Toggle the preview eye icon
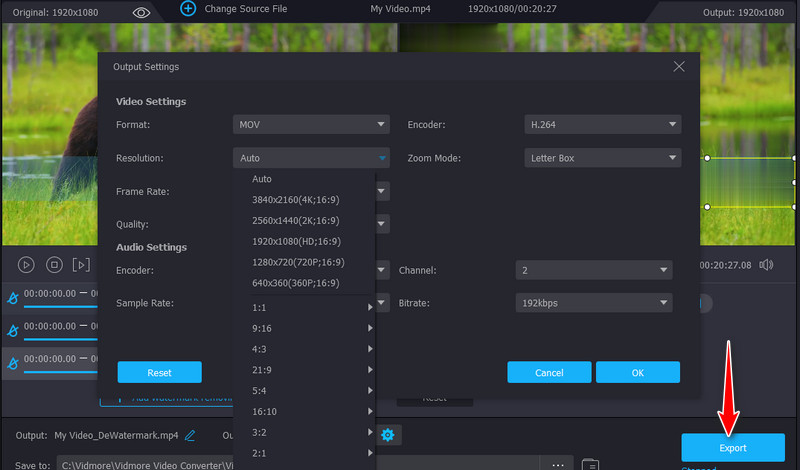This screenshot has height=470, width=800. pos(141,12)
